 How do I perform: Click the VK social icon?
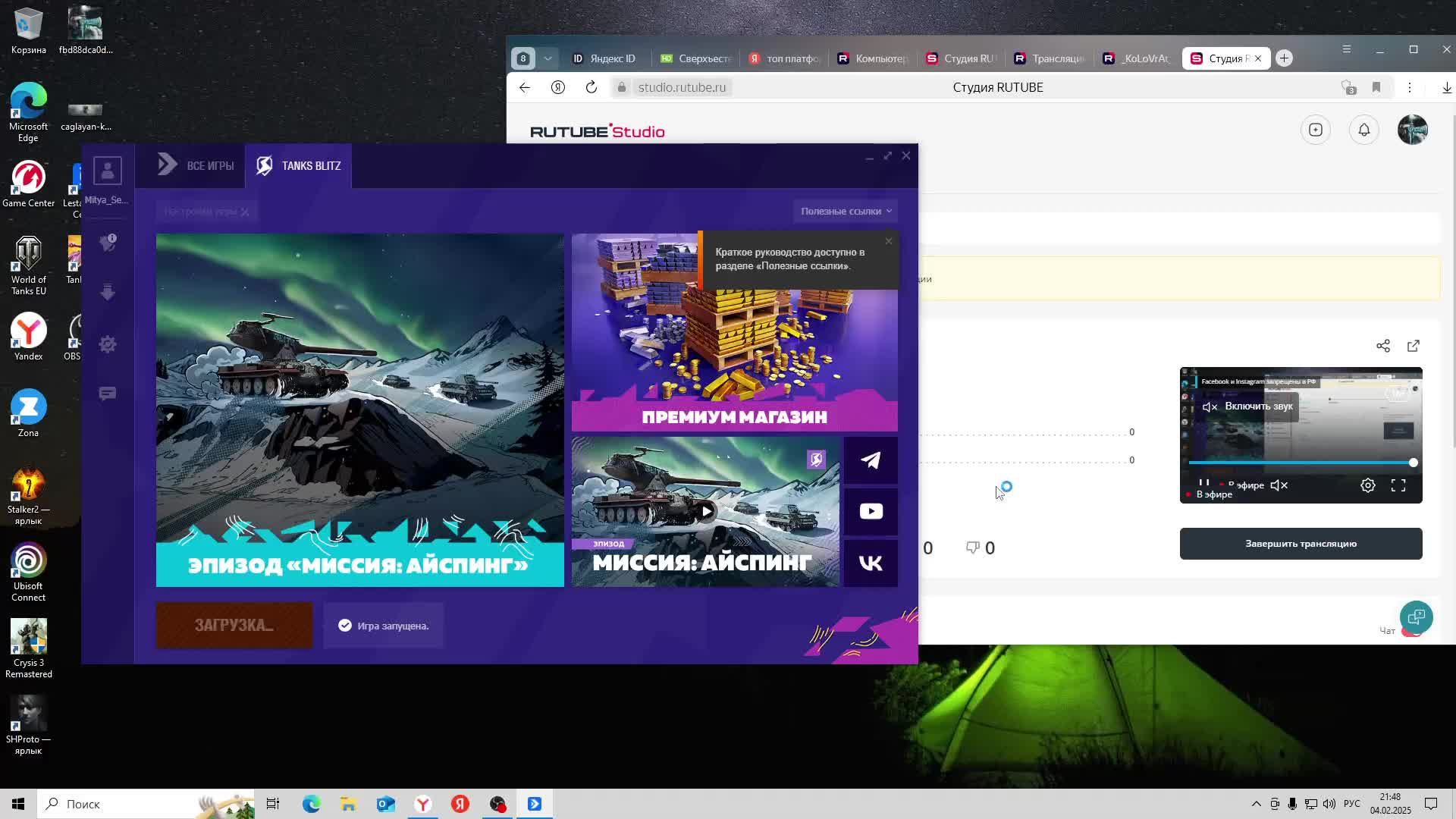(871, 563)
